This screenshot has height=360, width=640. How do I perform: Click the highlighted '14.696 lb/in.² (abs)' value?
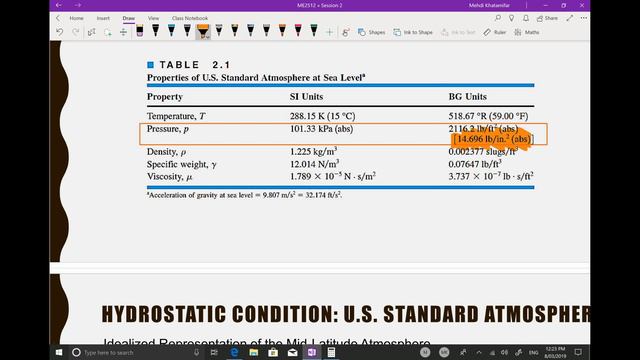pos(493,139)
